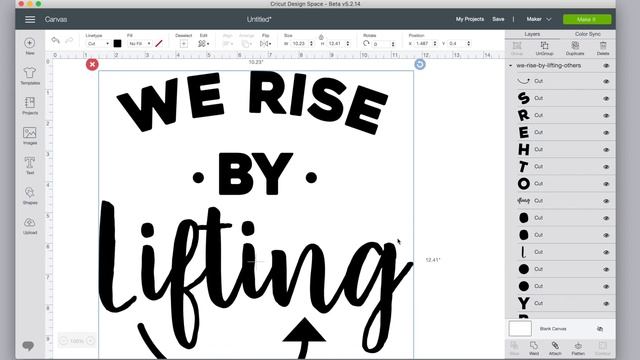
Task: Click the red delete handle on selection
Action: pos(92,64)
